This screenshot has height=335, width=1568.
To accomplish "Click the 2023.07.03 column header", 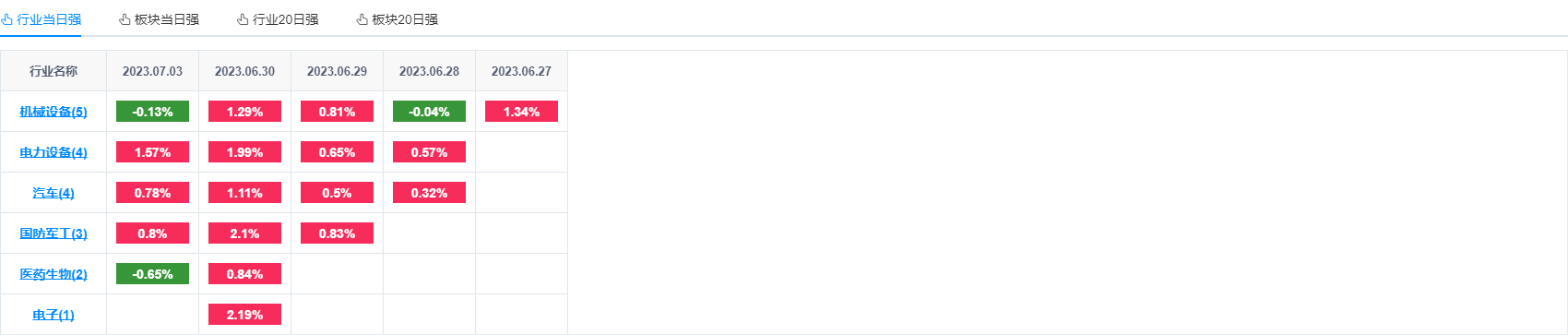I will point(152,71).
